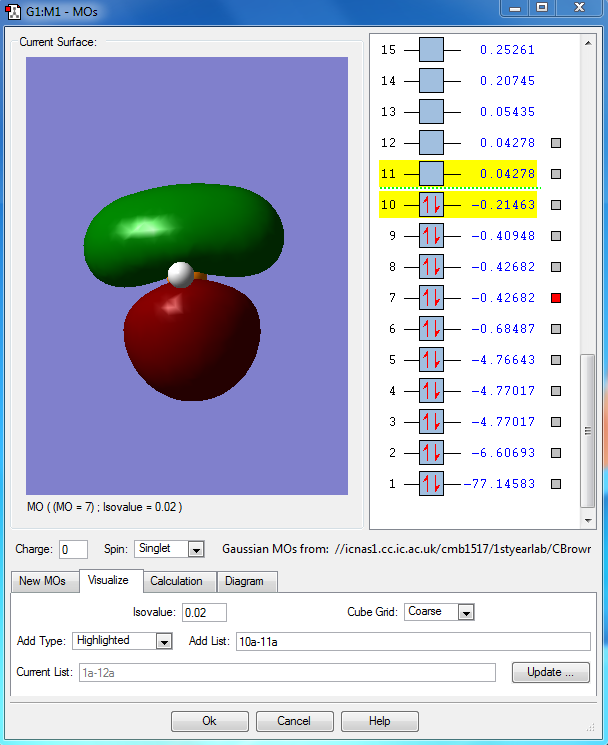
Task: Select orbital 14 occupancy box
Action: [431, 81]
